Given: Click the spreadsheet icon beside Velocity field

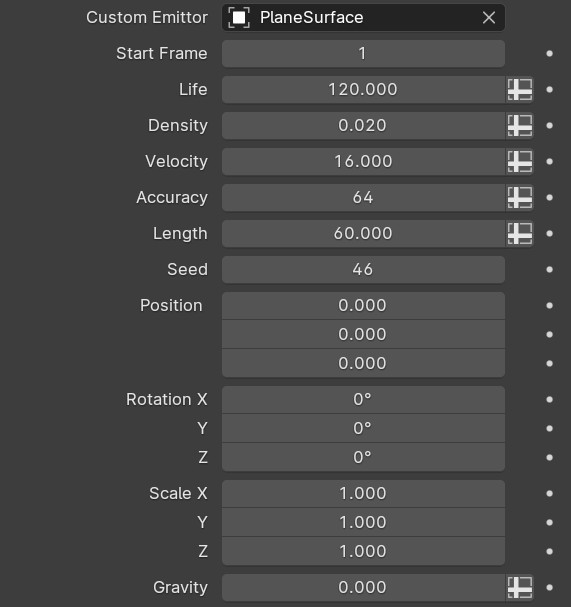Looking at the screenshot, I should 520,161.
